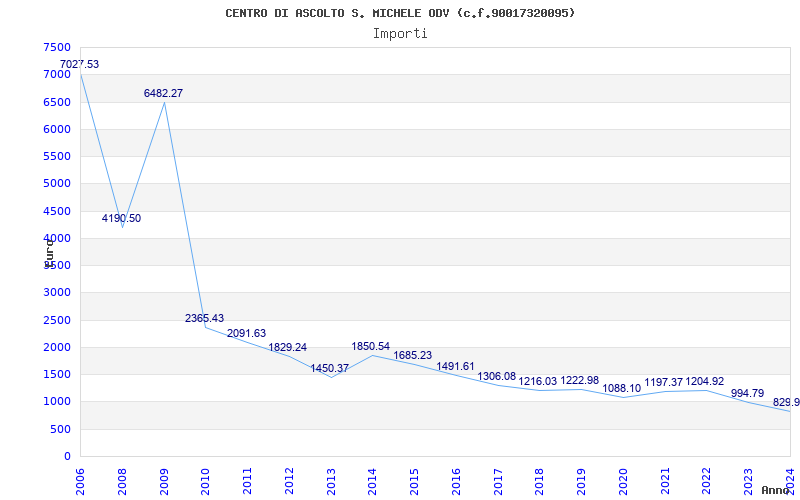Click the 7027.53 data label
This screenshot has height=500, width=800.
80,64
